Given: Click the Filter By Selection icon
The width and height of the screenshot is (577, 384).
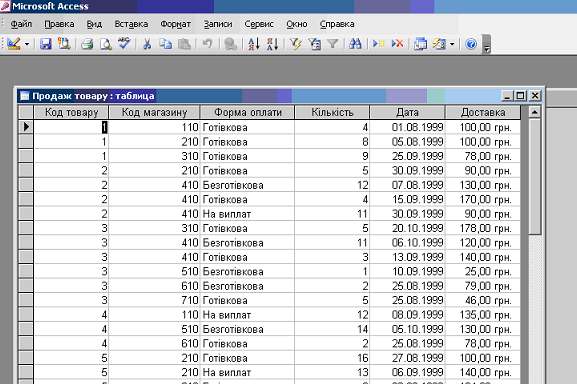Looking at the screenshot, I should [x=295, y=44].
